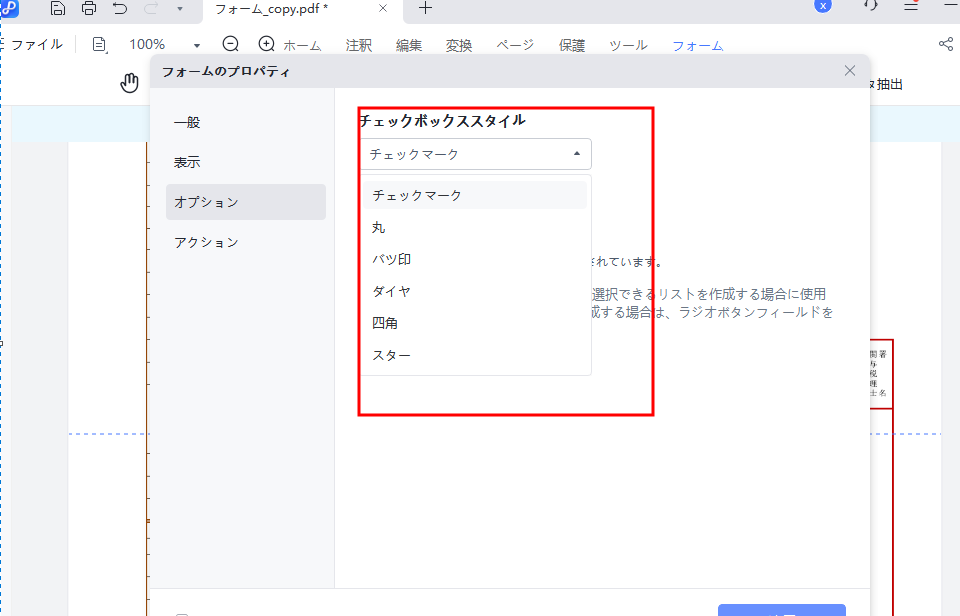
Task: Choose 丸 from the style list
Action: (x=379, y=227)
